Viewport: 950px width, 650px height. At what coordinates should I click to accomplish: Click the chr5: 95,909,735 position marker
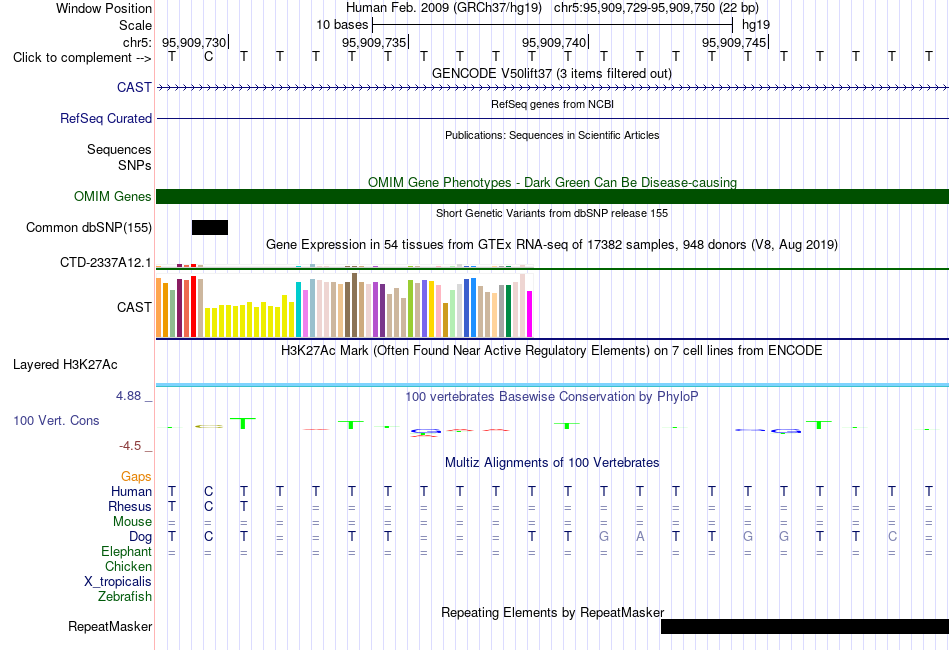pos(374,42)
